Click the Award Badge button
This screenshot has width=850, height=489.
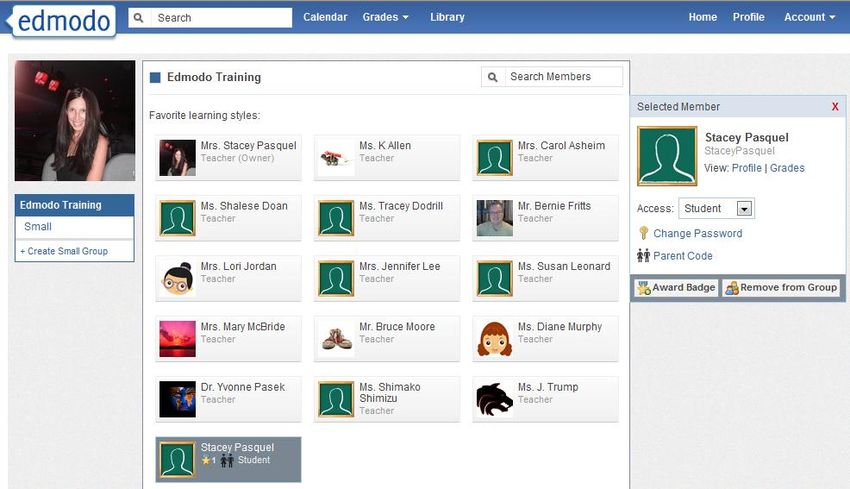pyautogui.click(x=676, y=287)
